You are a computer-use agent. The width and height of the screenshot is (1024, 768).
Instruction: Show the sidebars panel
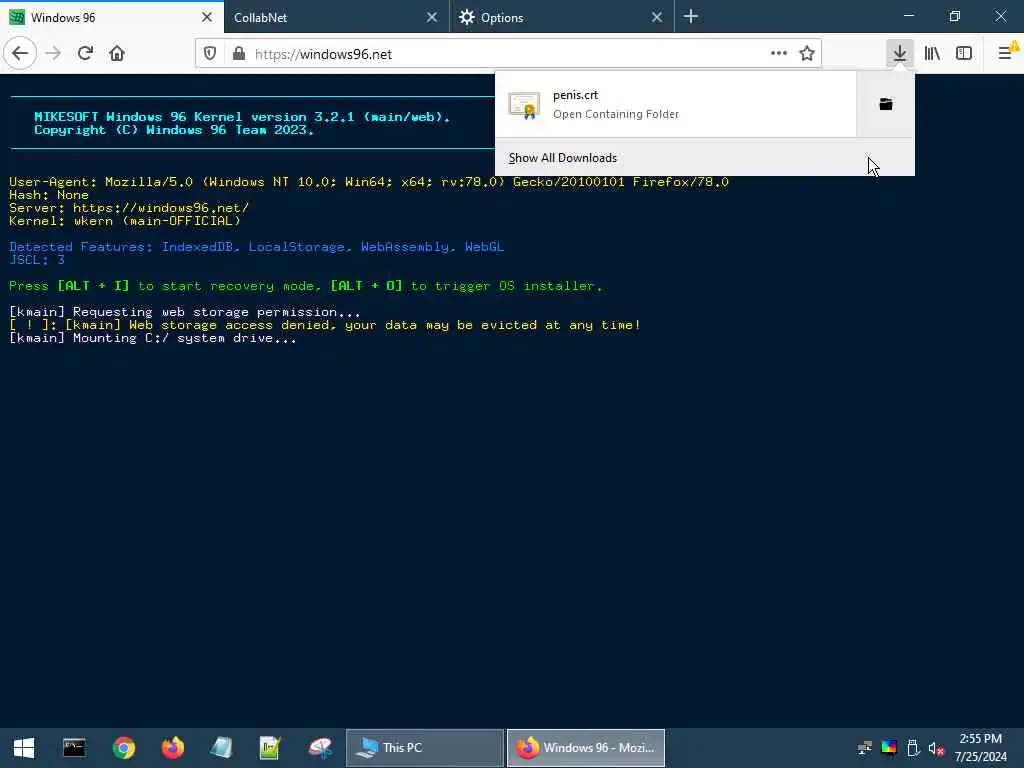964,54
